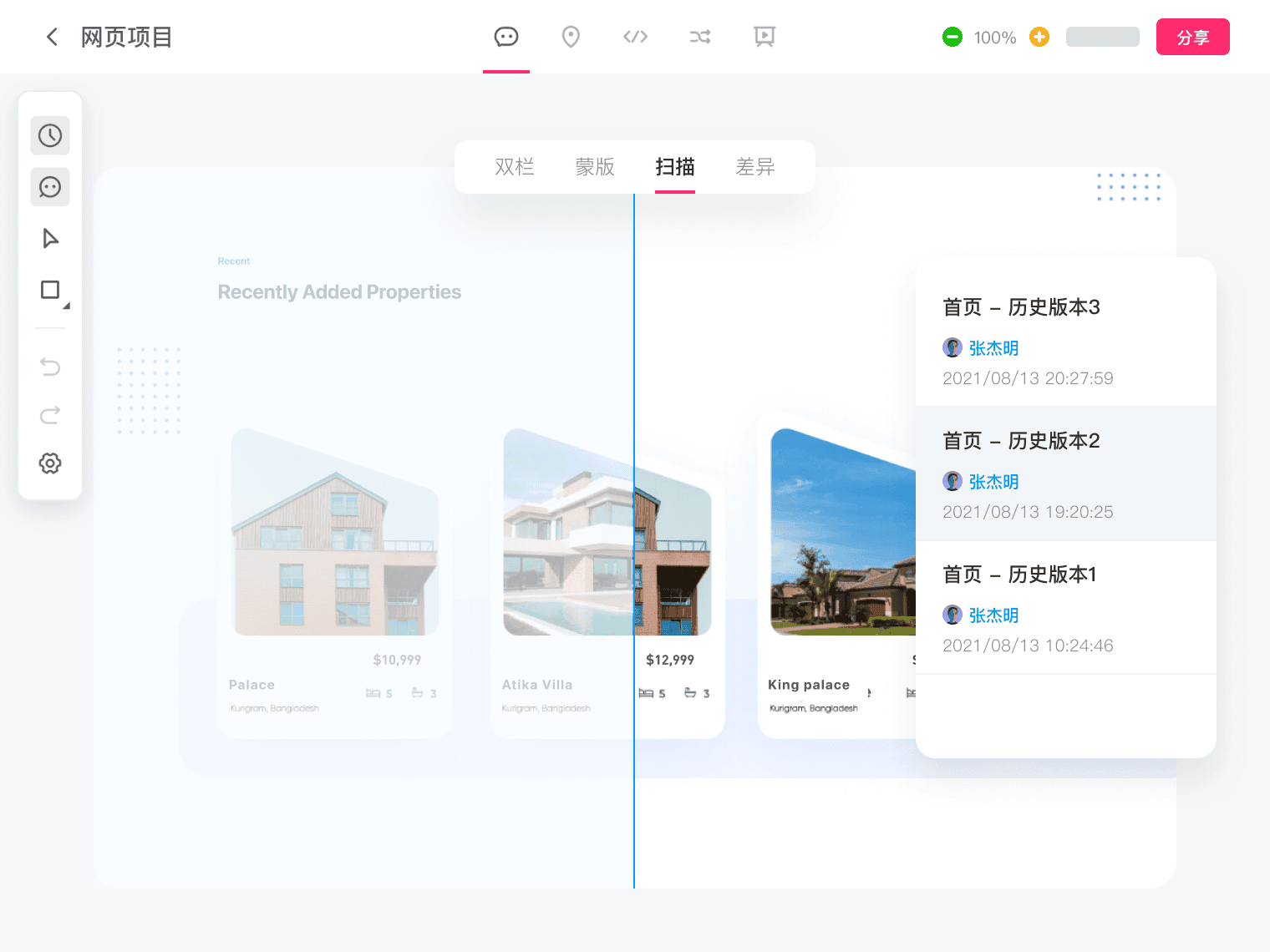Select the location pin icon in top bar
The width and height of the screenshot is (1270, 952).
pos(571,37)
